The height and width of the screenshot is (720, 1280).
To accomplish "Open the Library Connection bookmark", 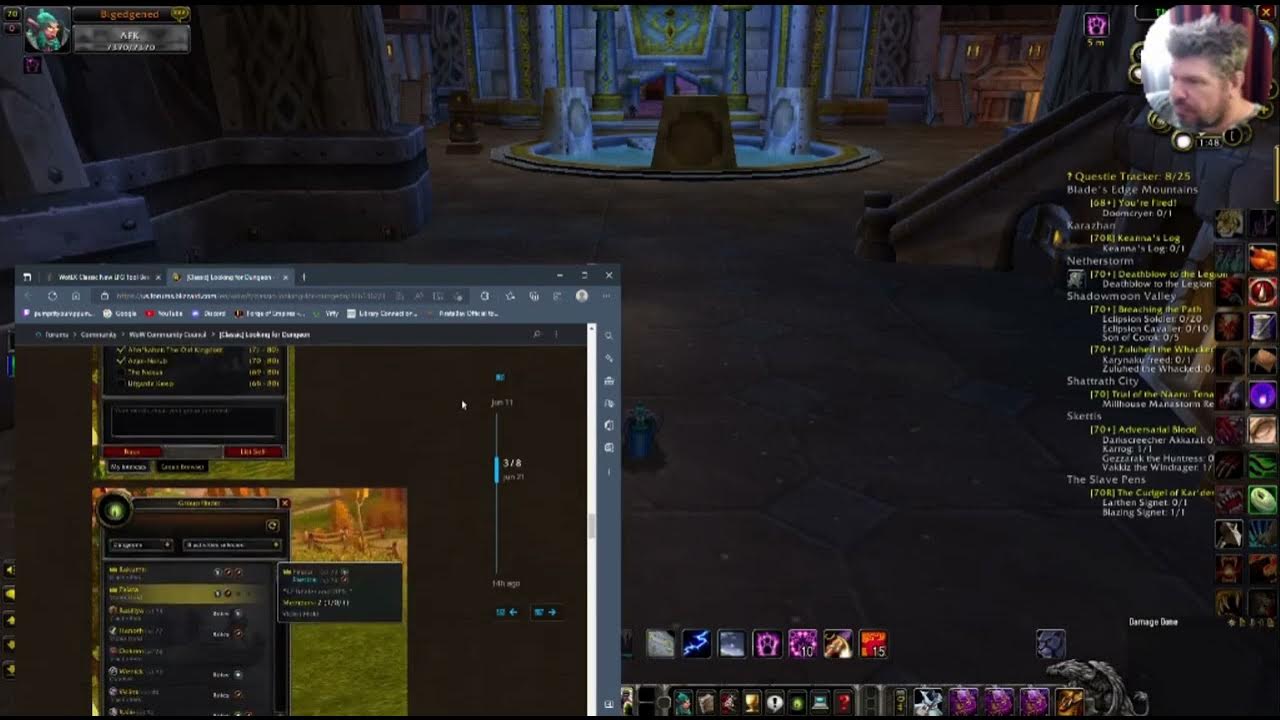I will point(384,313).
